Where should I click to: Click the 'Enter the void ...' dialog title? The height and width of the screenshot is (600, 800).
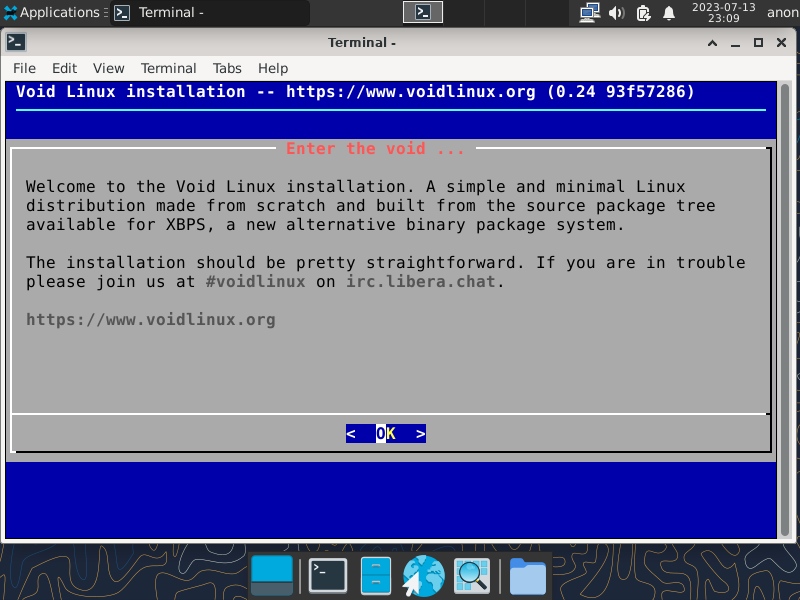[x=375, y=148]
